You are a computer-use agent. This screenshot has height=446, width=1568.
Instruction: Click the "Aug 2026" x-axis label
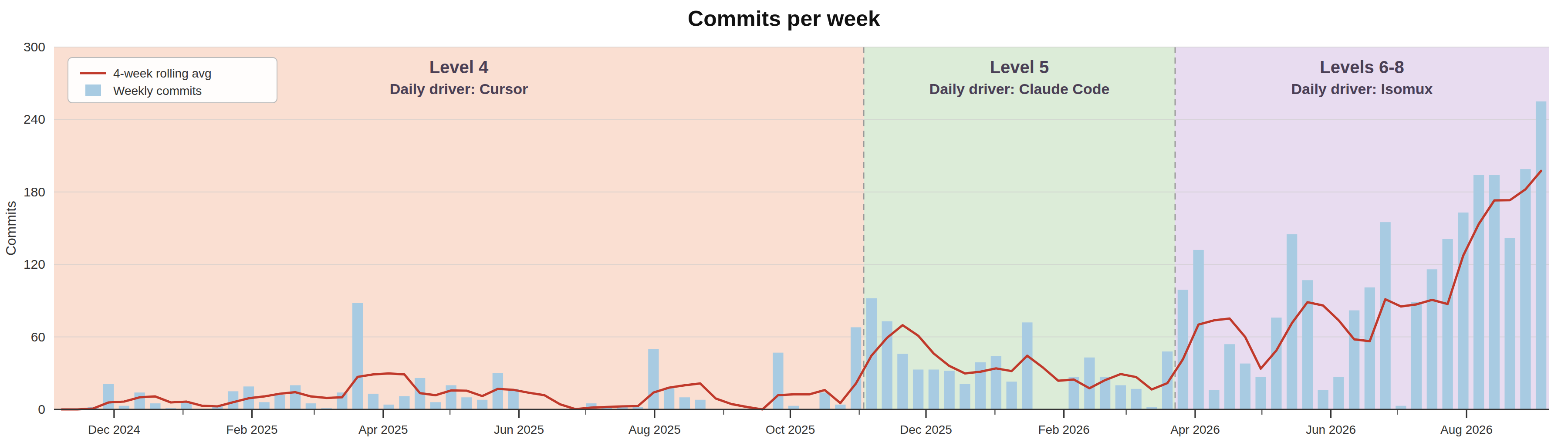click(1467, 429)
